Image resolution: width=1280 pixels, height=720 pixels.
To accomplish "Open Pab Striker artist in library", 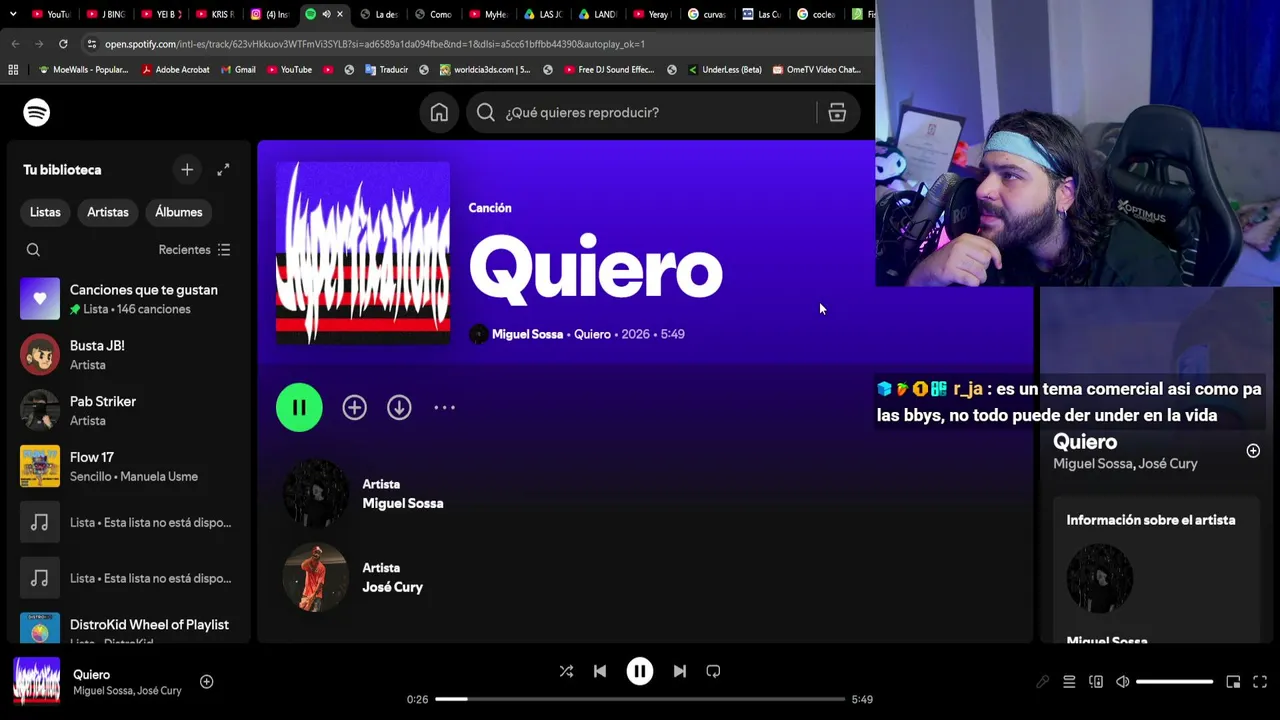I will (127, 410).
